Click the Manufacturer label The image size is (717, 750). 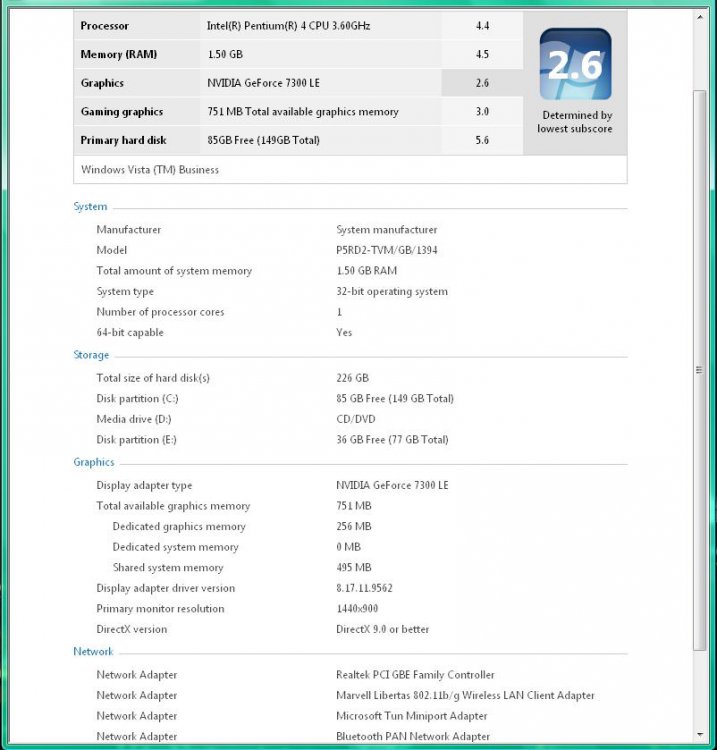point(129,230)
